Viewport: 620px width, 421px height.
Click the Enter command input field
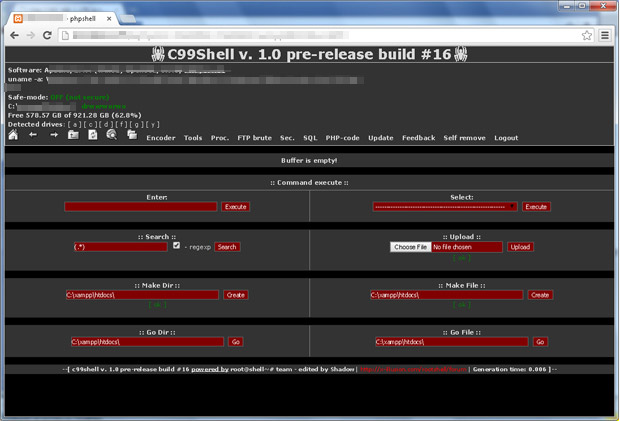pyautogui.click(x=141, y=207)
